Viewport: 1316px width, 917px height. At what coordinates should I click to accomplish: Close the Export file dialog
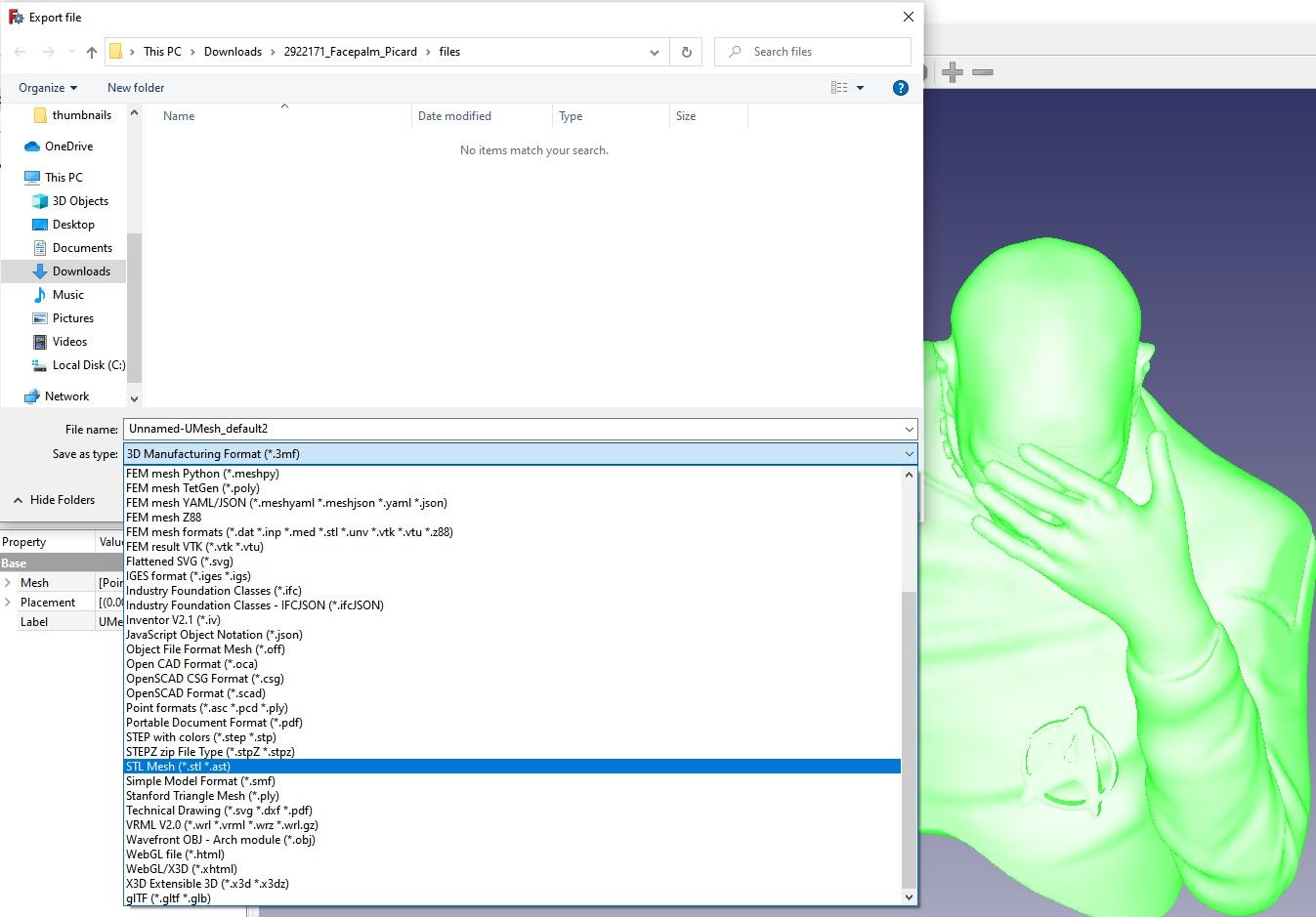click(x=908, y=17)
